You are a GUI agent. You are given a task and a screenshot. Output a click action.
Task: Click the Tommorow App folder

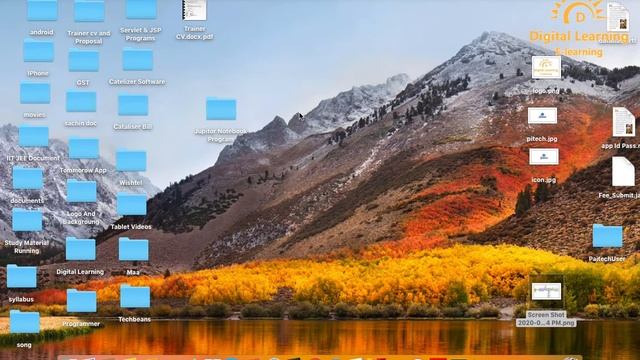click(84, 148)
